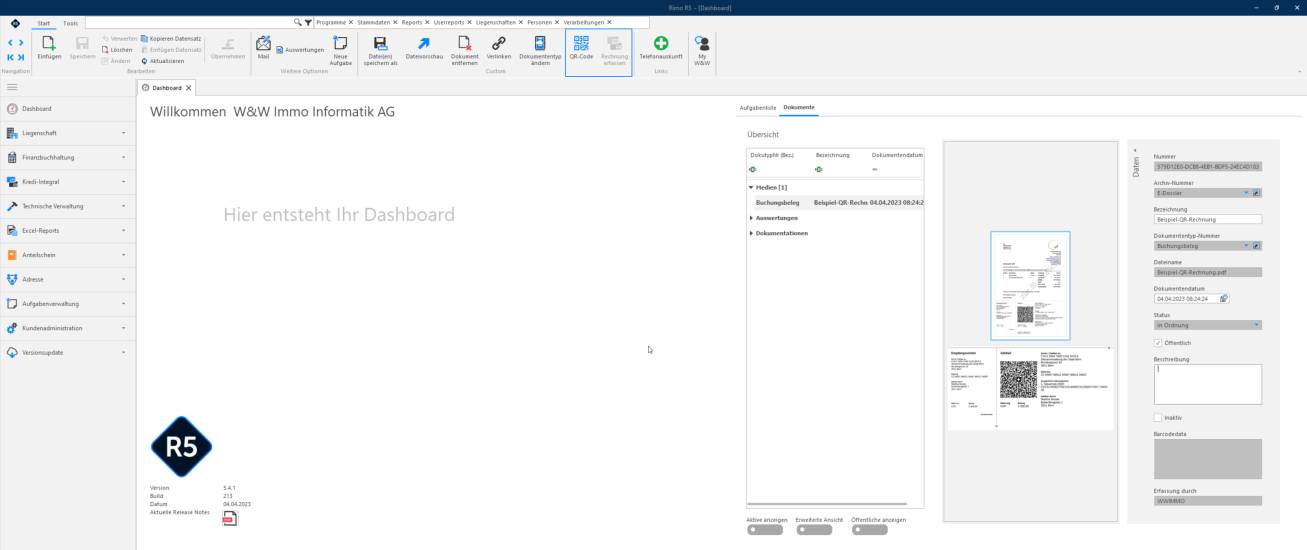Open Telefonauskunft green plus icon

tap(661, 43)
